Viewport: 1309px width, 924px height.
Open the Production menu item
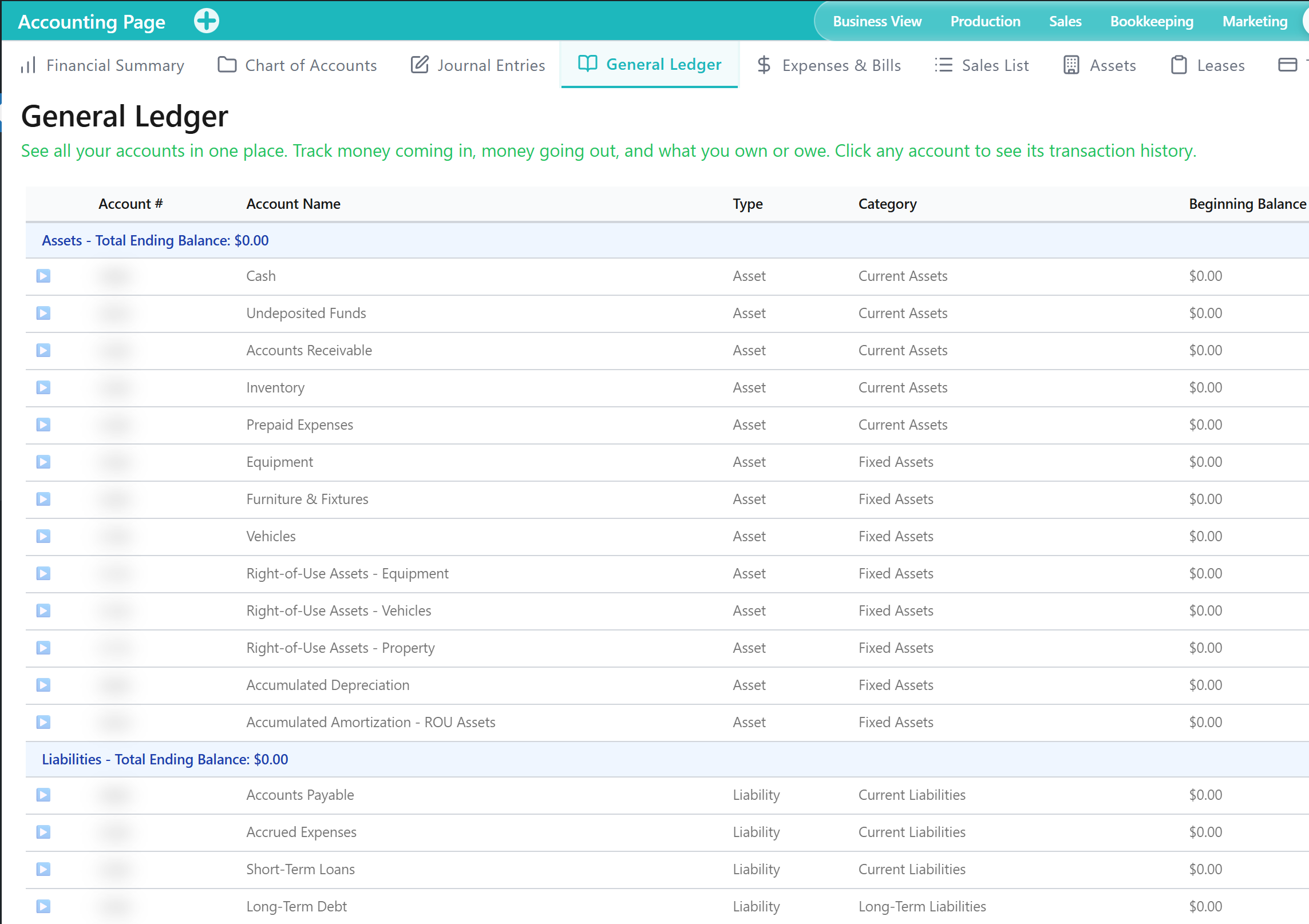(985, 21)
